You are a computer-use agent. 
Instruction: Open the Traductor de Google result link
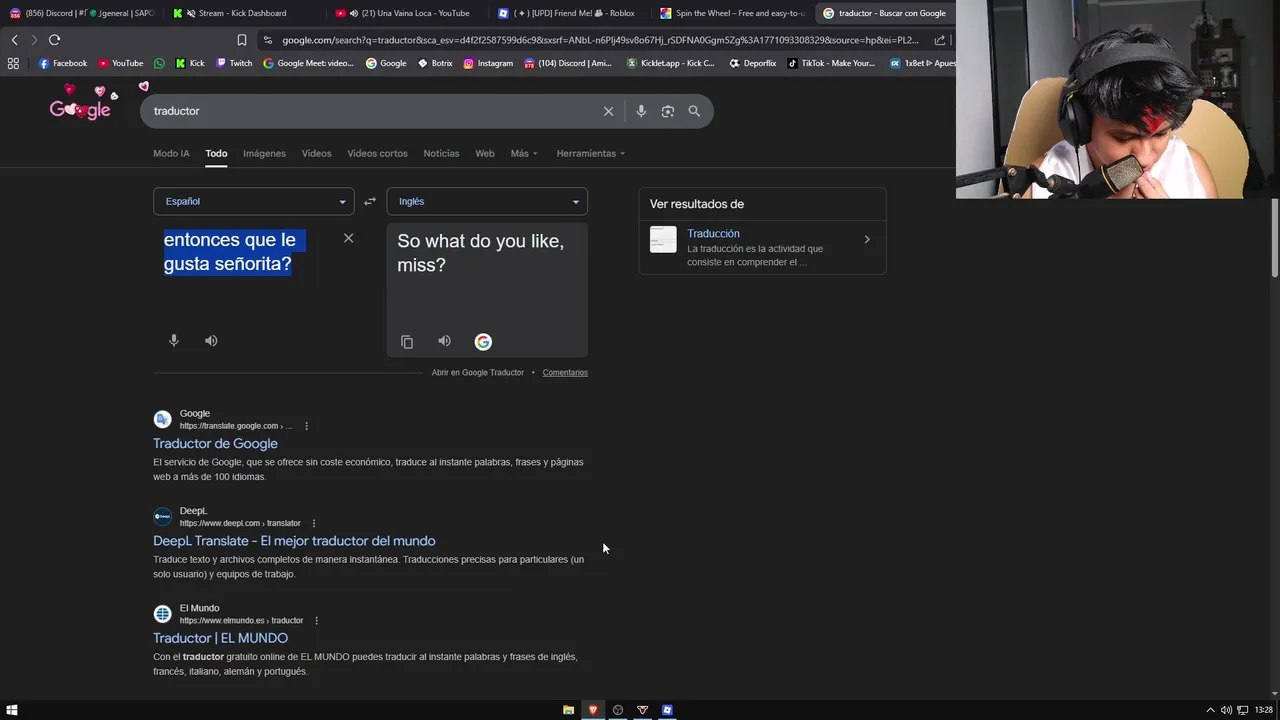click(x=215, y=444)
